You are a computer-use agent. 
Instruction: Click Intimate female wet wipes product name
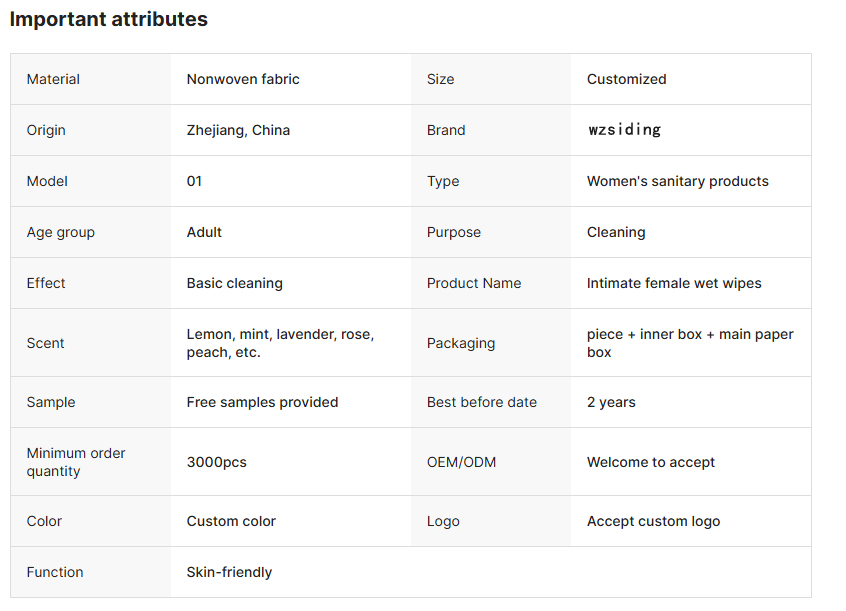pos(674,283)
